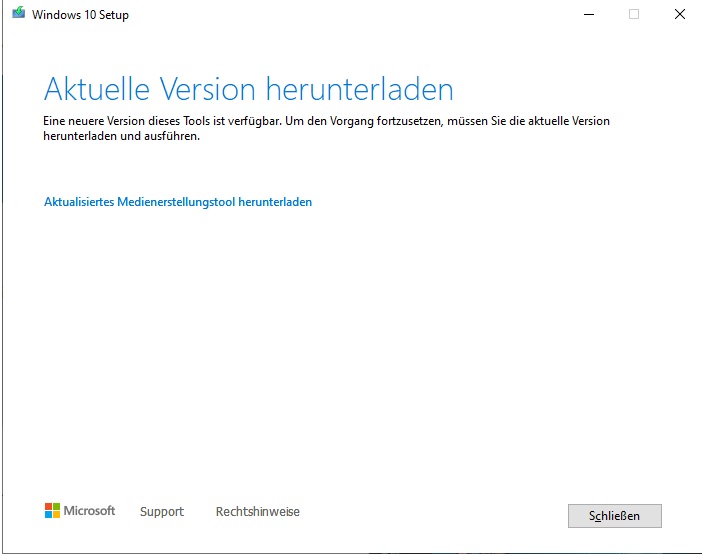Click the Windows 10 Setup title bar icon
Viewport: 702px width, 555px height.
click(18, 13)
